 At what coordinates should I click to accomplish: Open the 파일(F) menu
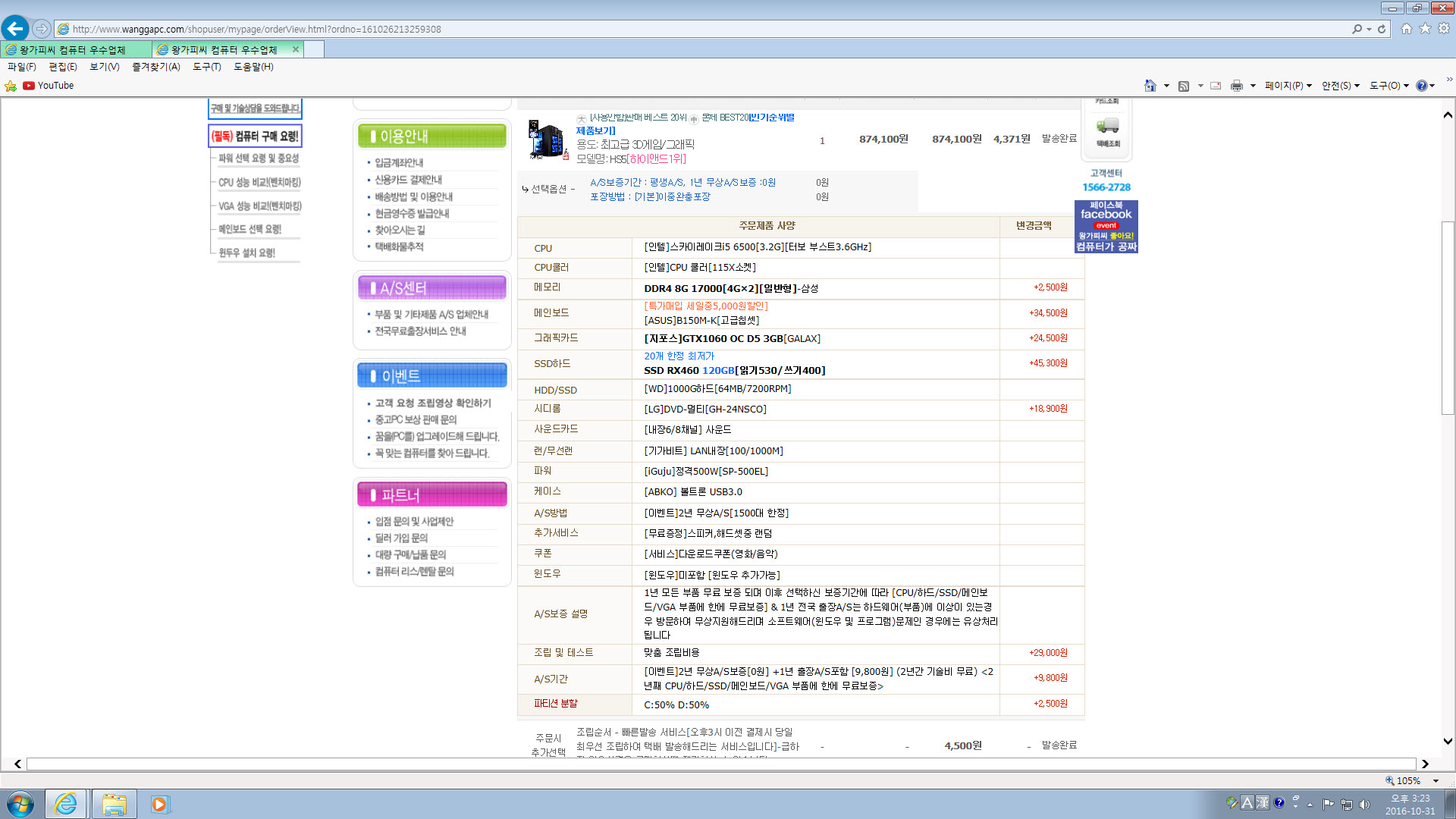(x=22, y=67)
